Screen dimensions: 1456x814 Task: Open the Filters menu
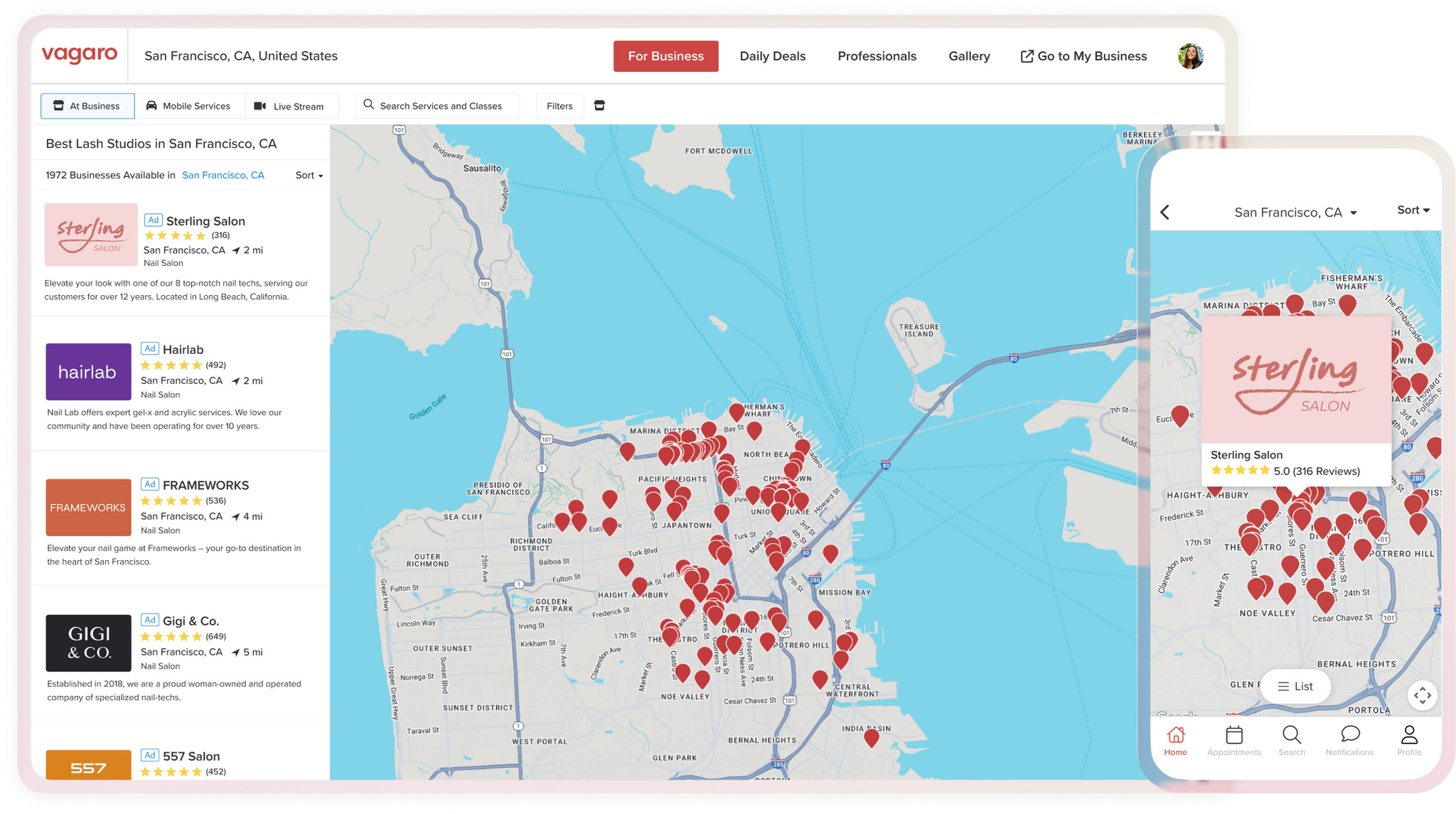coord(560,106)
